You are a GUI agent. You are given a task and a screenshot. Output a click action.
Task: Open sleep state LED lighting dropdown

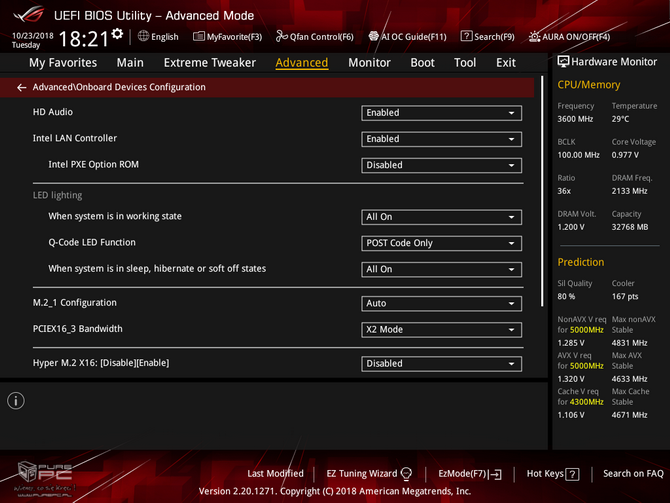tap(441, 269)
